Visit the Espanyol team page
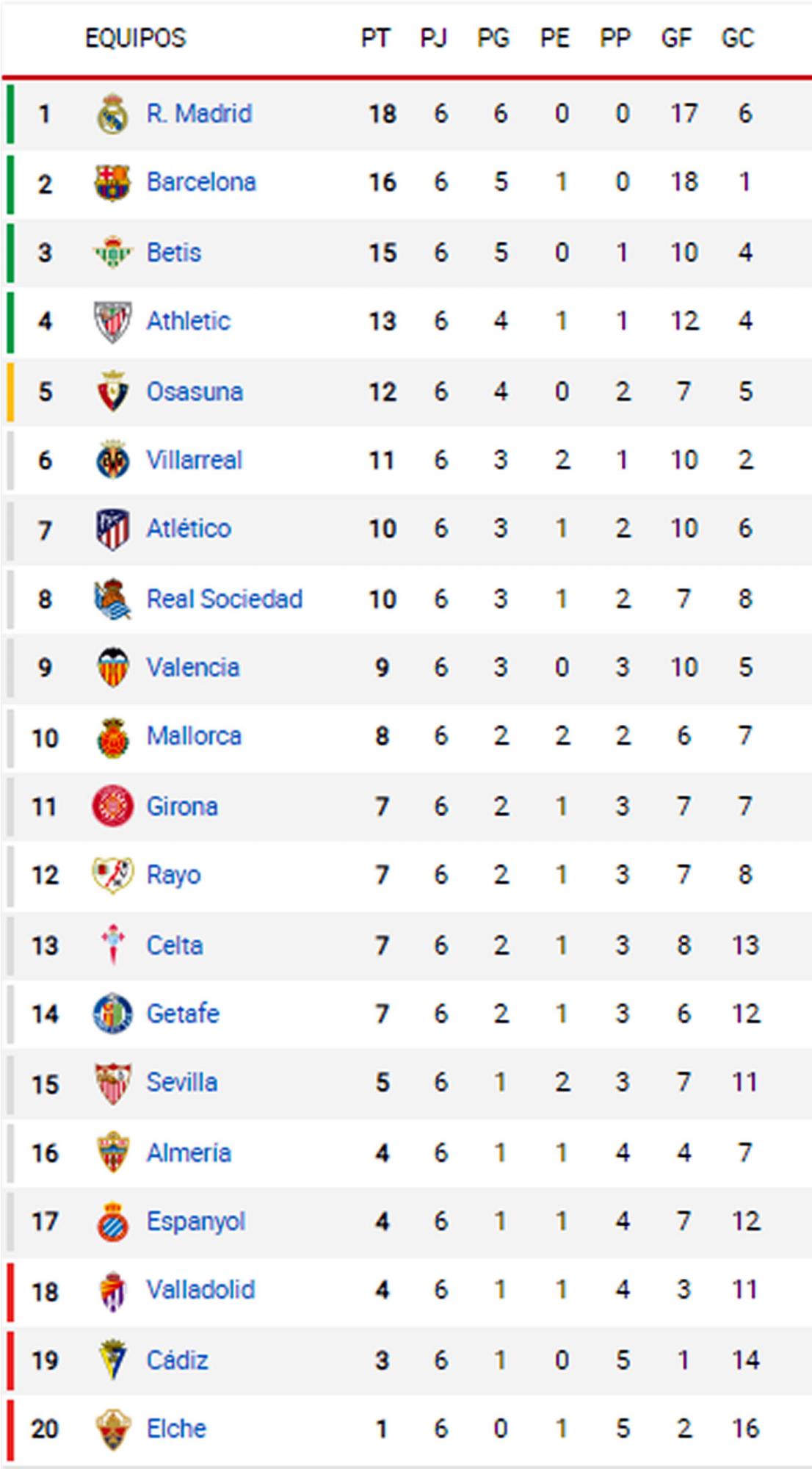812x1469 pixels. tap(195, 1221)
